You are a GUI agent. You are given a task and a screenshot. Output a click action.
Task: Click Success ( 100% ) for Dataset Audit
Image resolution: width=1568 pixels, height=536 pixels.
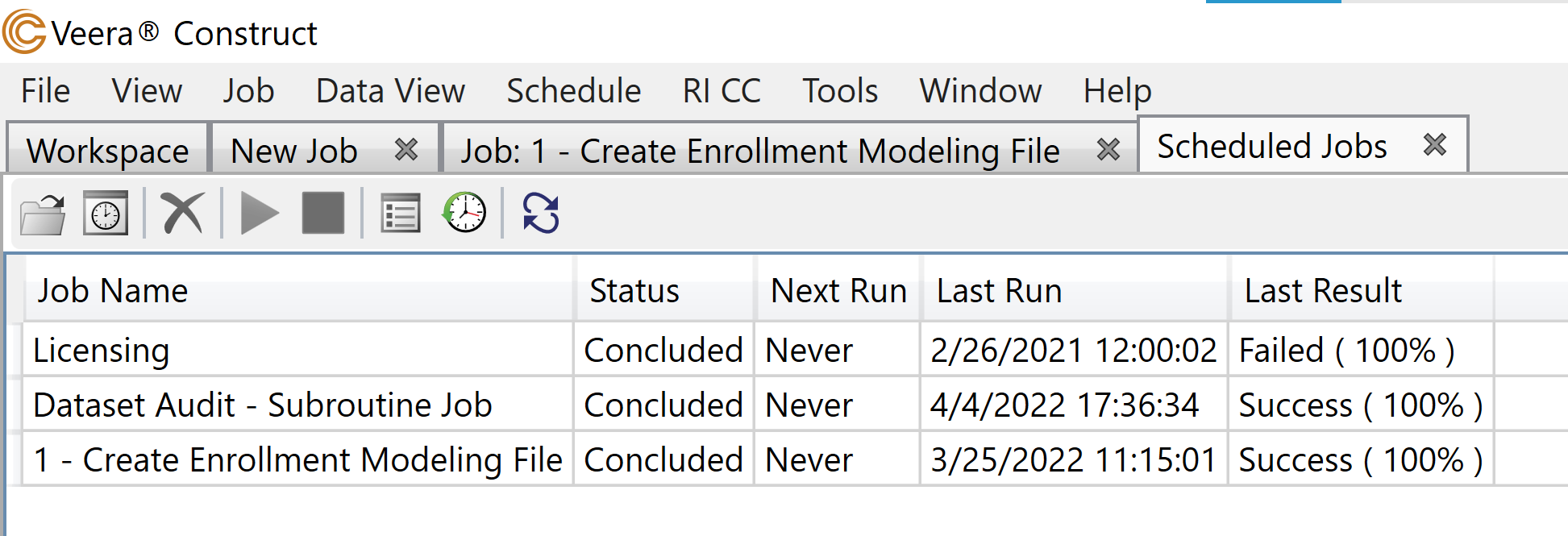pyautogui.click(x=1361, y=405)
